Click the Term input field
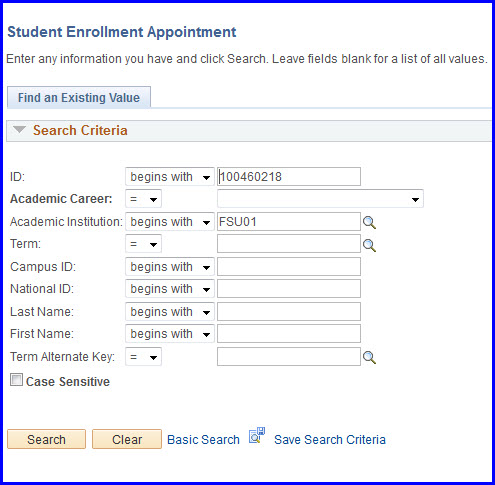Viewport: 495px width, 485px height. [x=289, y=244]
